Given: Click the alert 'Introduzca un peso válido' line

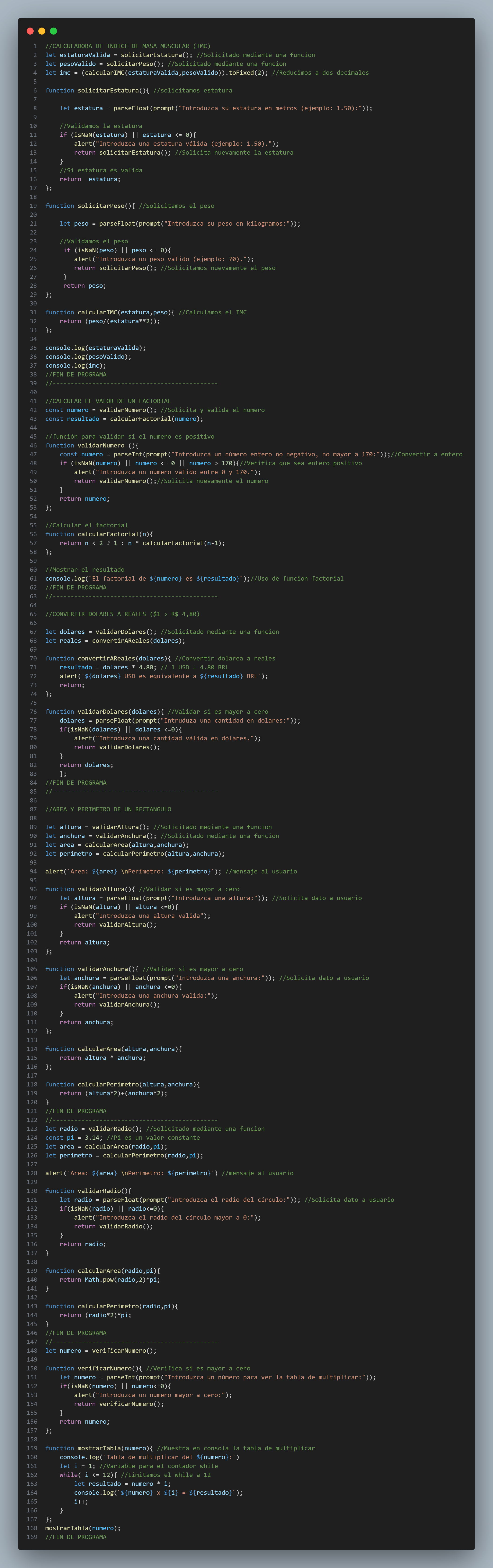Looking at the screenshot, I should (x=164, y=259).
